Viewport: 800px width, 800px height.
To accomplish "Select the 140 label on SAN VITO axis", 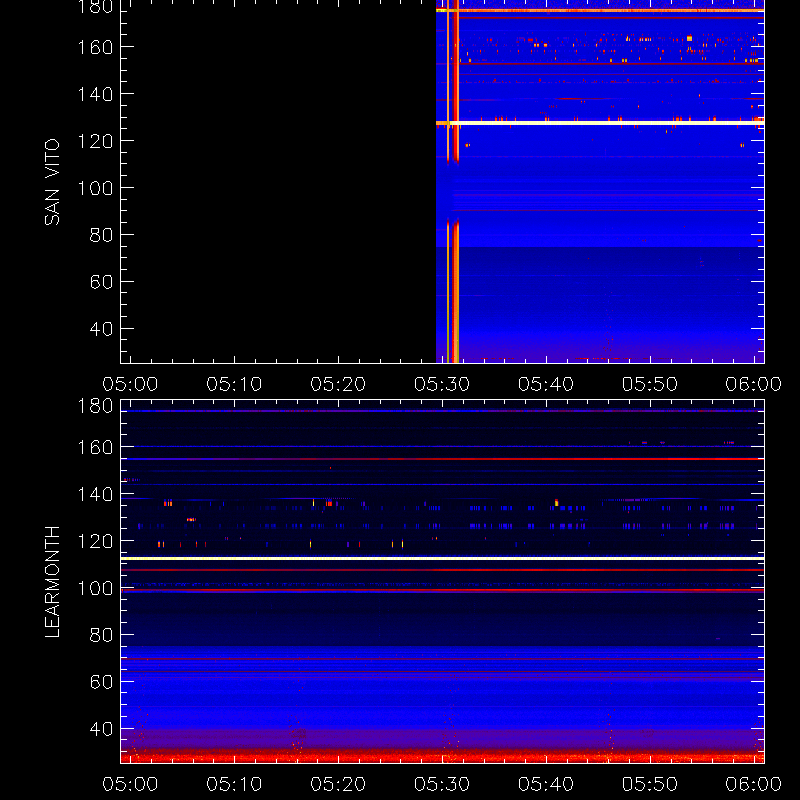I will tap(95, 94).
